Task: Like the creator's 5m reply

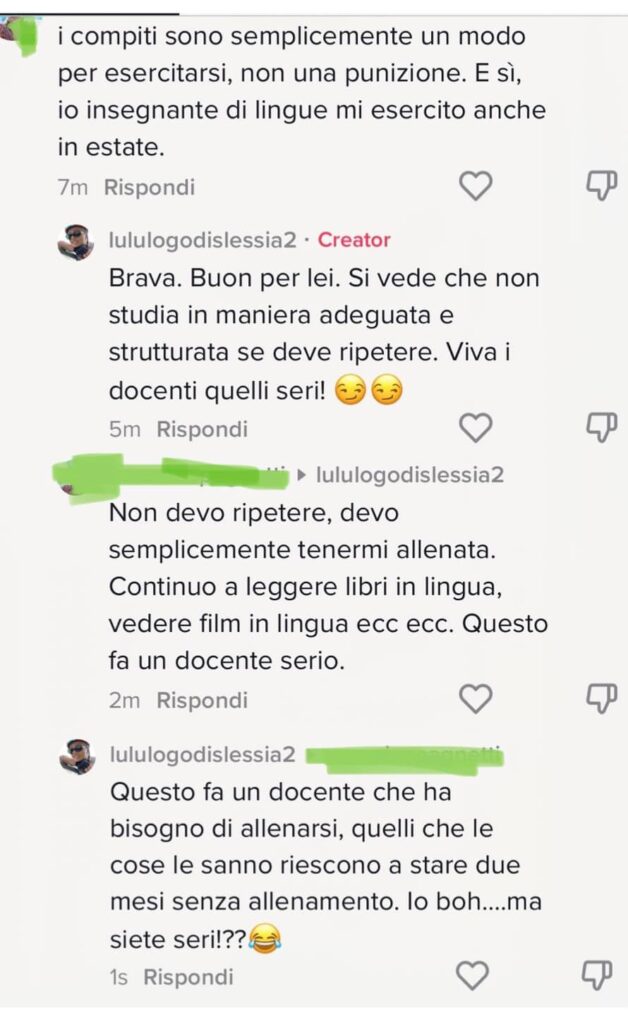Action: [476, 428]
